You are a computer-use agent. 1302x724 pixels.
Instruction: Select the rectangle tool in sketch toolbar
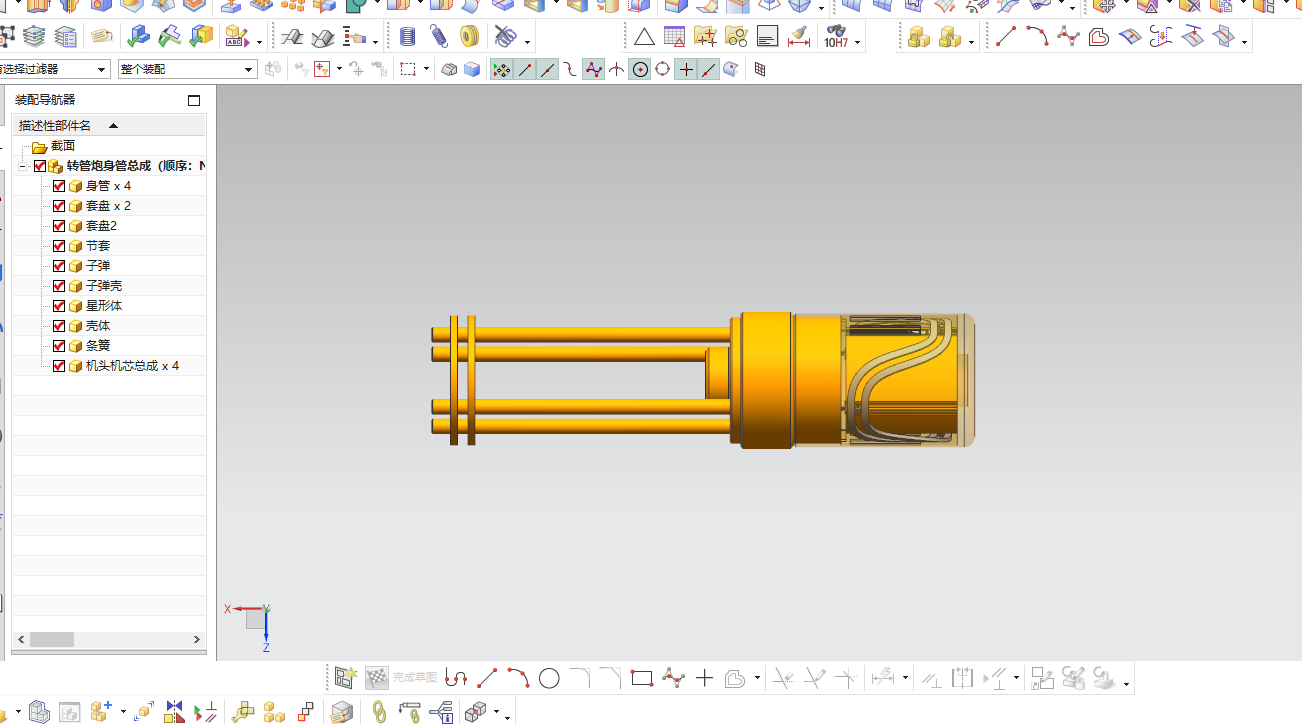coord(642,679)
